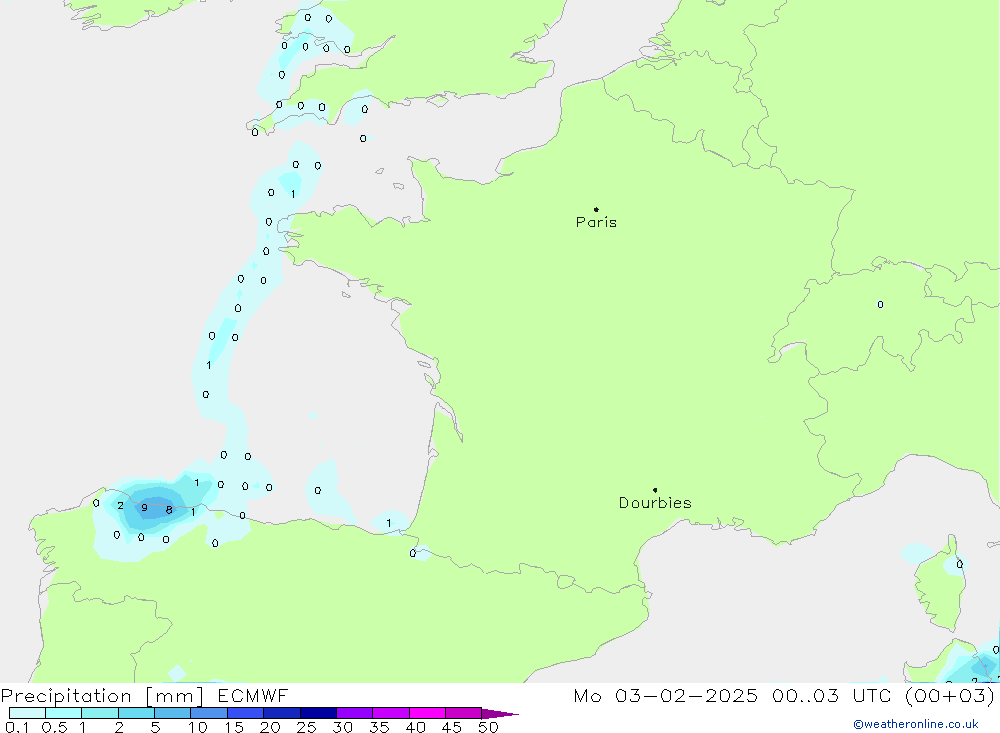Pick the 15–20 mm legend swatch

click(x=246, y=713)
